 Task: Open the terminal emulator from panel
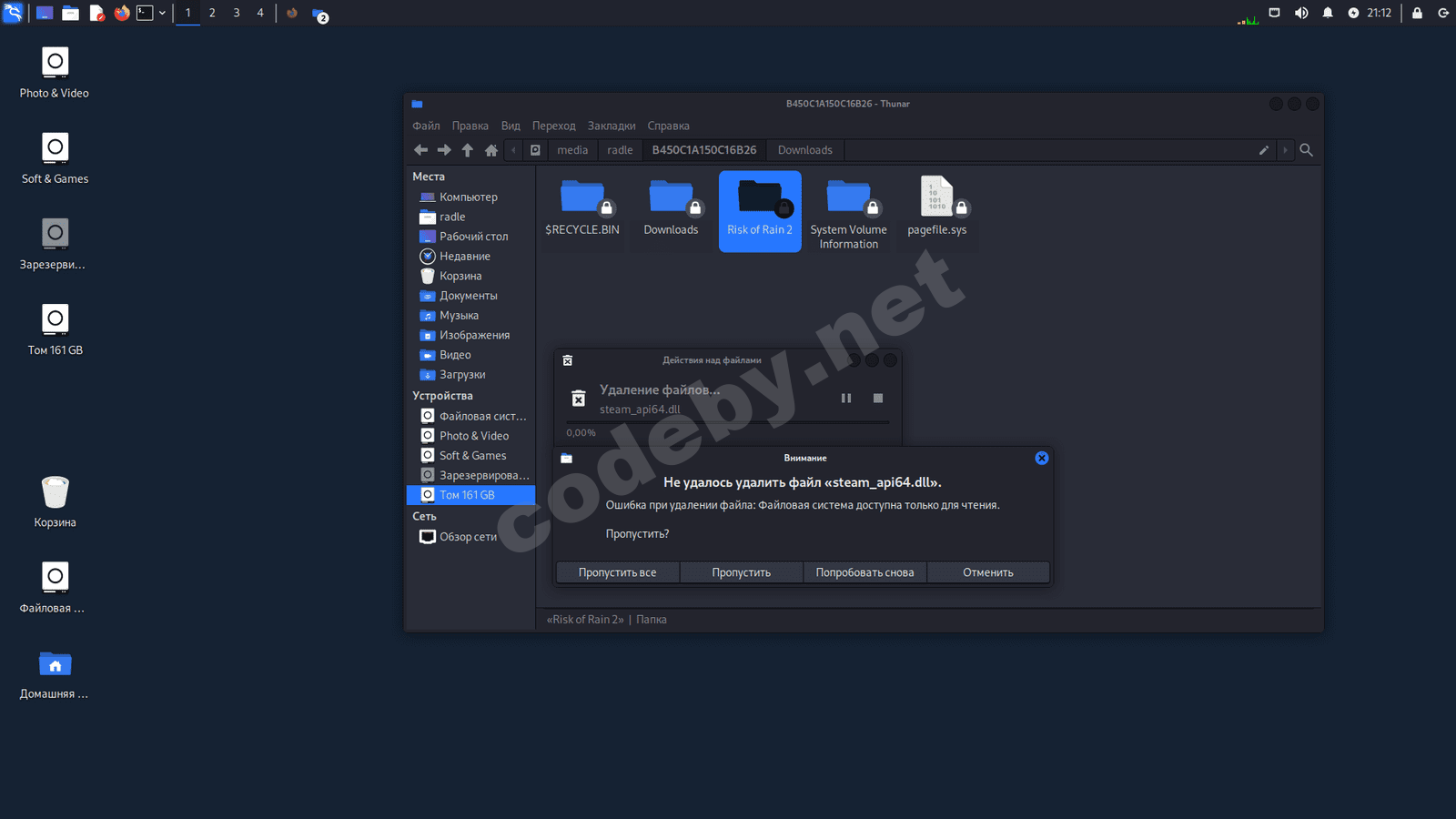pyautogui.click(x=145, y=13)
